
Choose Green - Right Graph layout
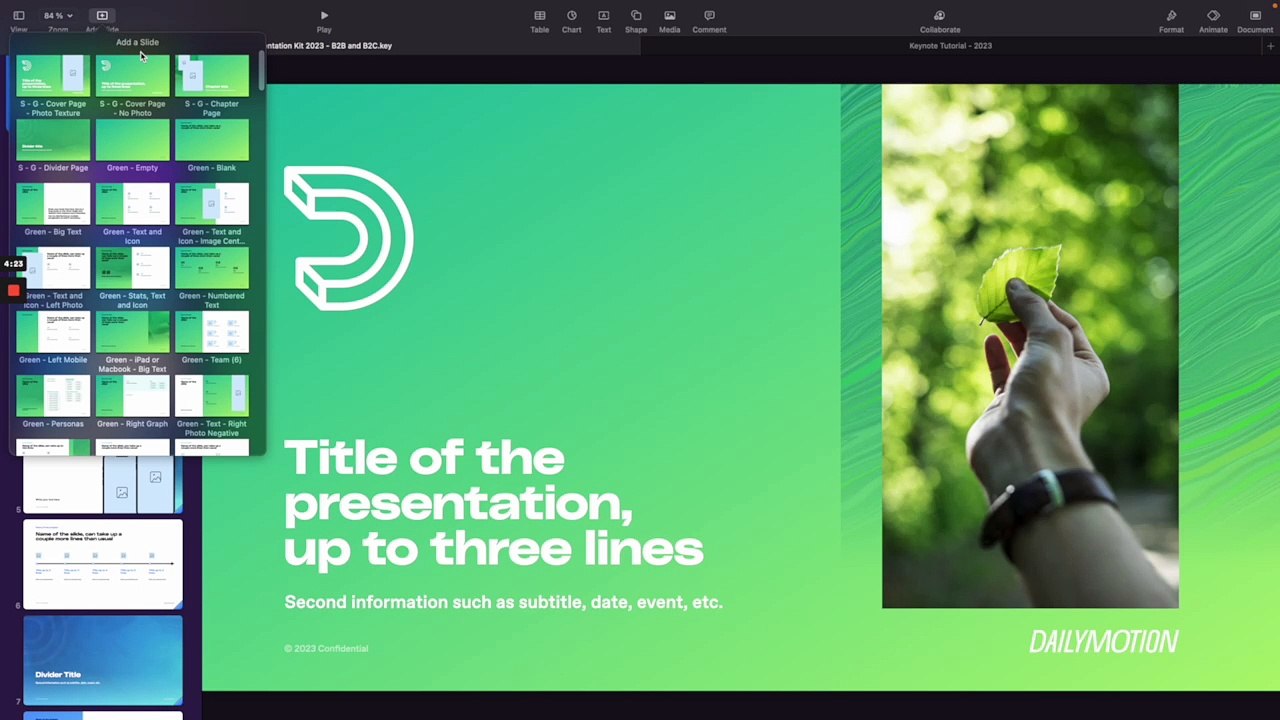tap(132, 396)
